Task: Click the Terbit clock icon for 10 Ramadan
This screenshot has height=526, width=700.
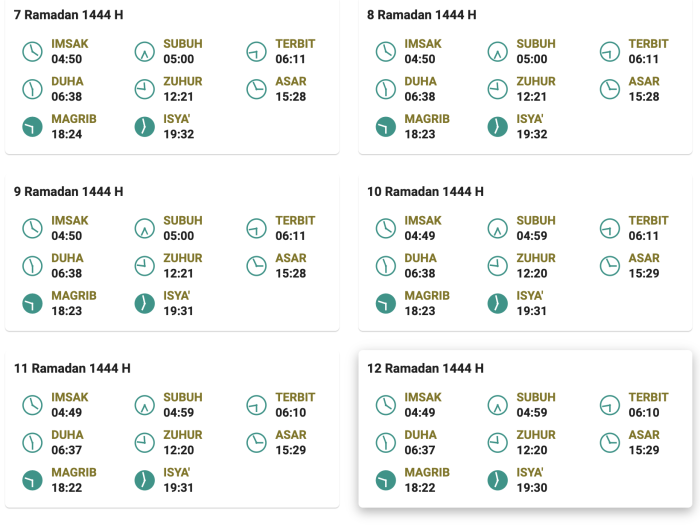Action: (x=610, y=228)
